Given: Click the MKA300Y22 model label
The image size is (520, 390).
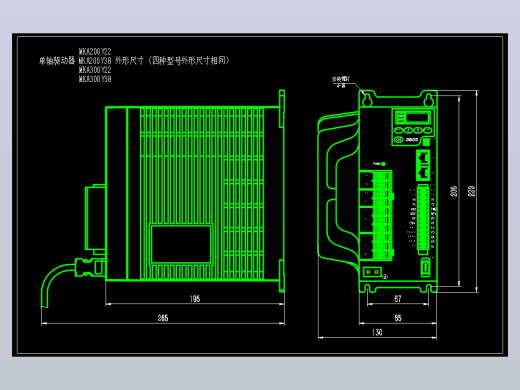Looking at the screenshot, I should tap(95, 70).
